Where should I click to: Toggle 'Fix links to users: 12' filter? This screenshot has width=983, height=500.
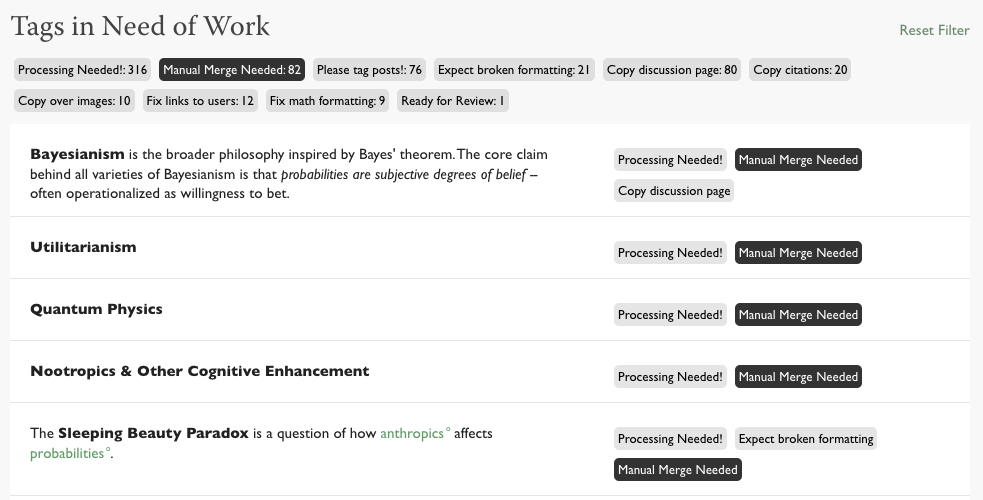pyautogui.click(x=200, y=101)
